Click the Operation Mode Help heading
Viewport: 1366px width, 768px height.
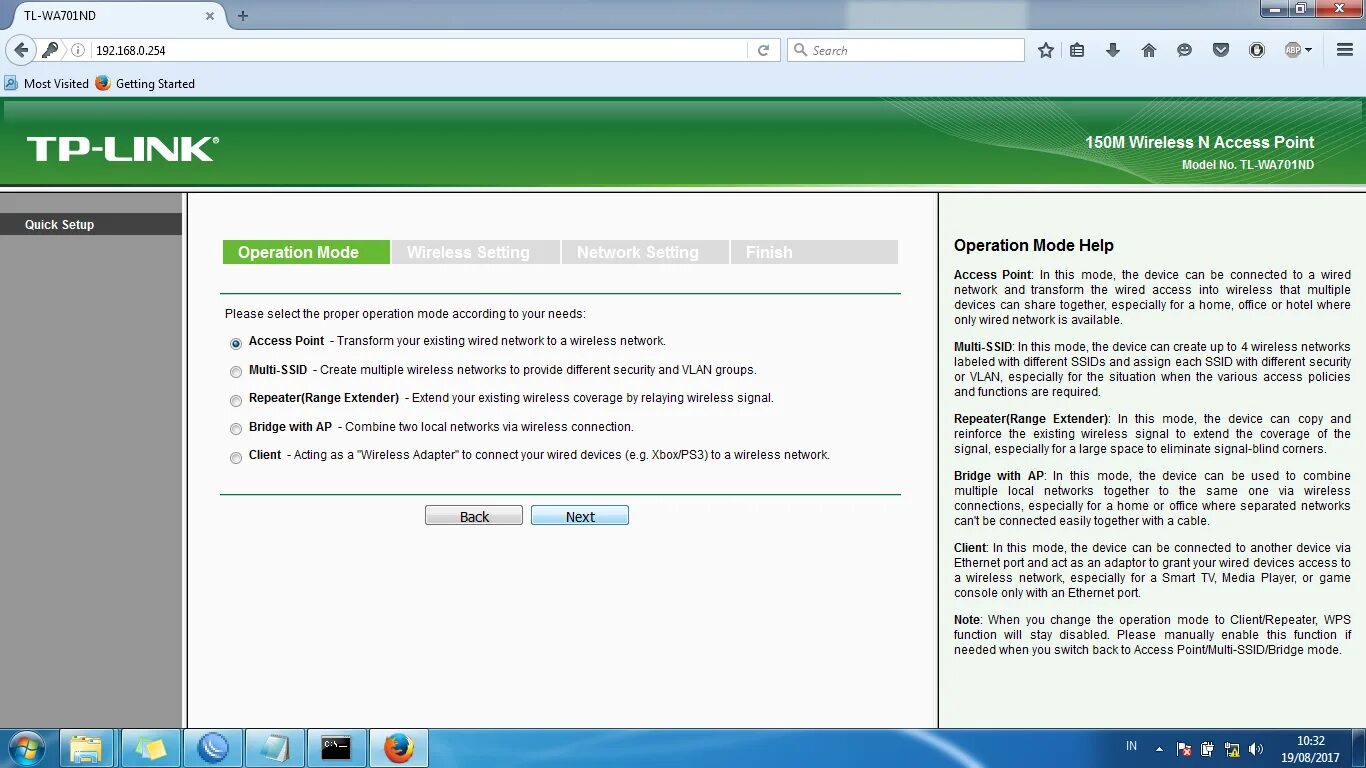(1033, 245)
